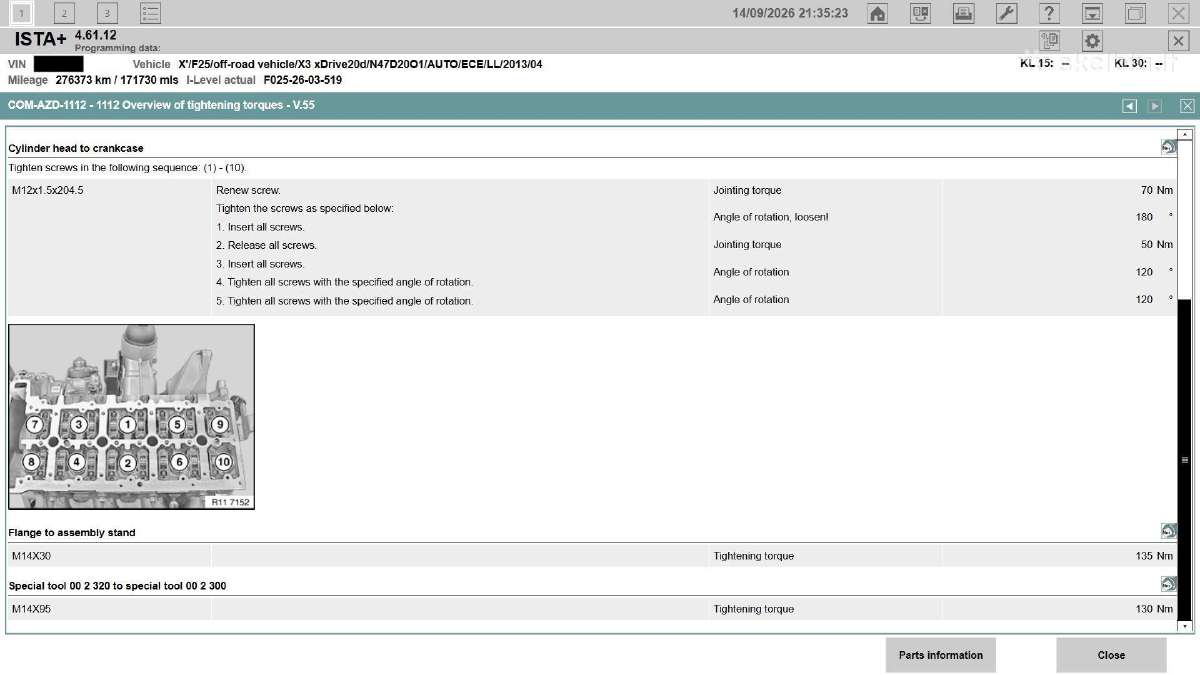Open the question mark help icon
1200x675 pixels.
[x=1049, y=13]
